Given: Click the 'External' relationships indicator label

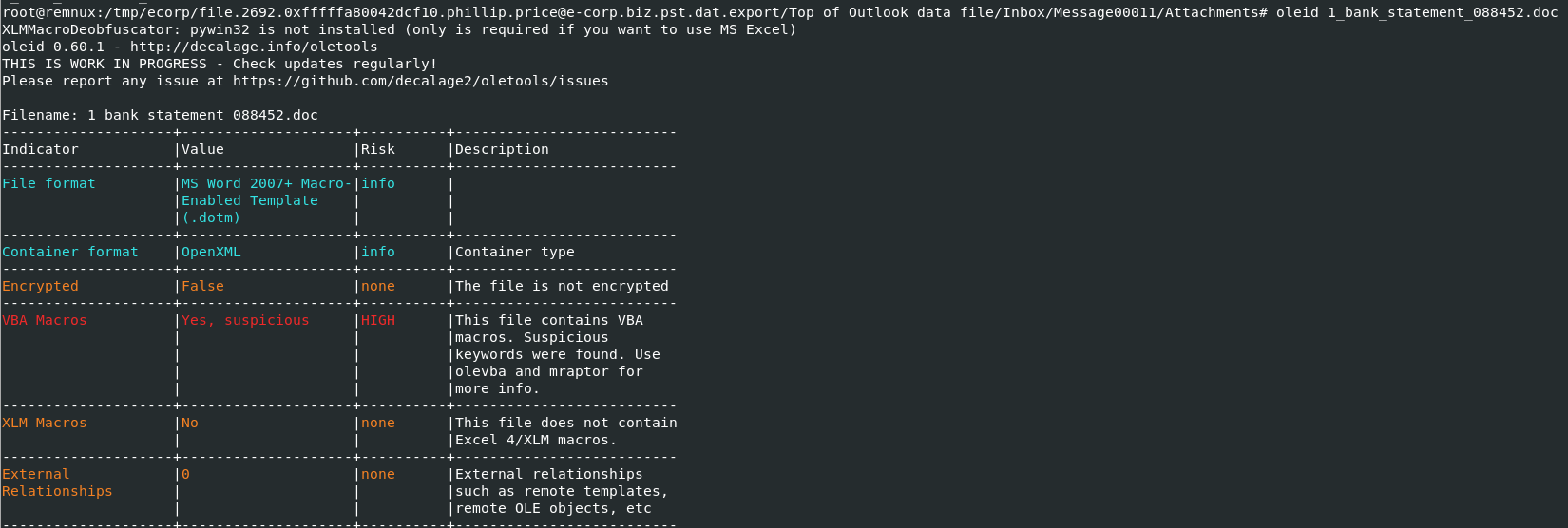Looking at the screenshot, I should pyautogui.click(x=36, y=474).
